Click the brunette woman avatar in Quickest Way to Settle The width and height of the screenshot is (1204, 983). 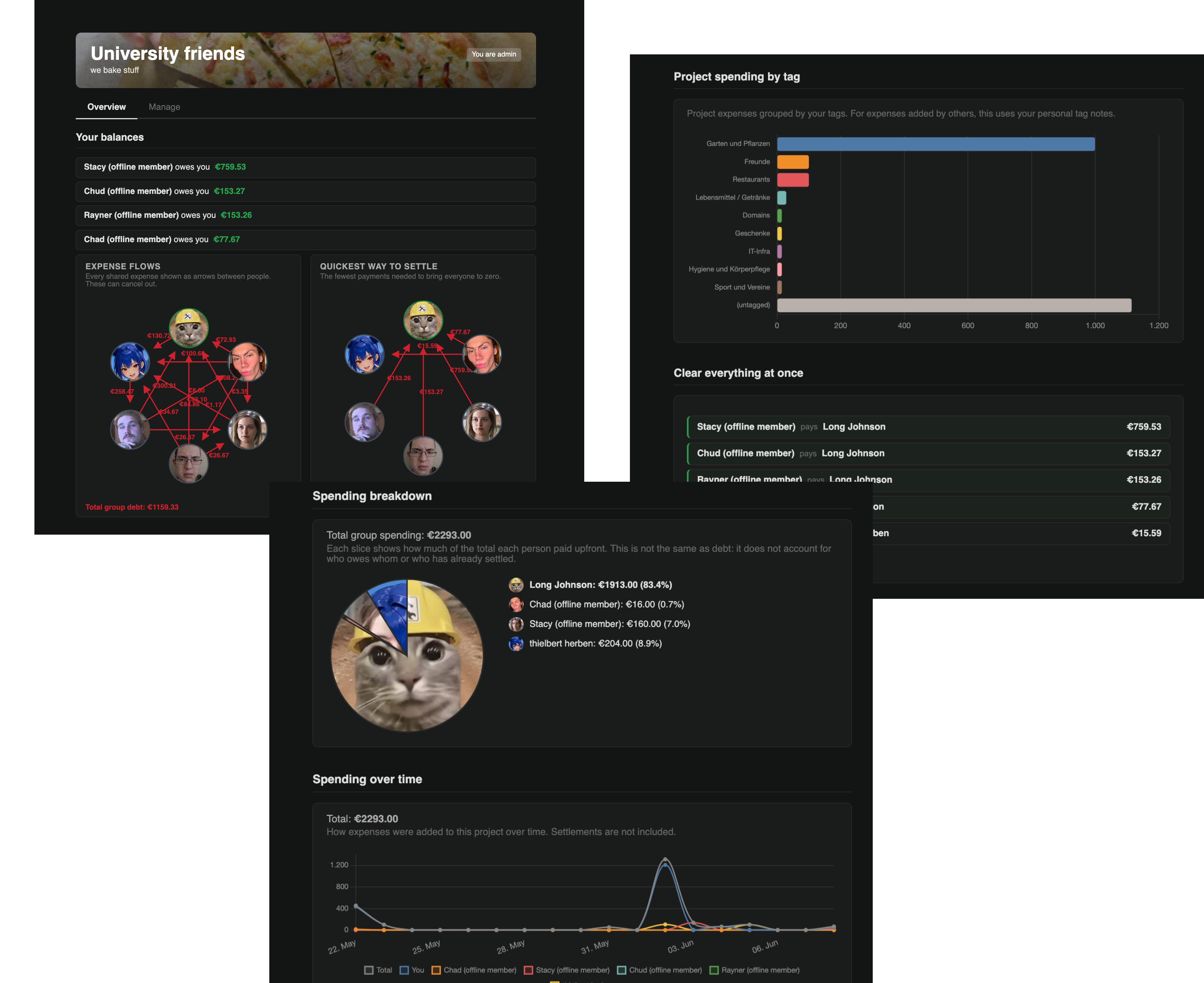pos(482,422)
